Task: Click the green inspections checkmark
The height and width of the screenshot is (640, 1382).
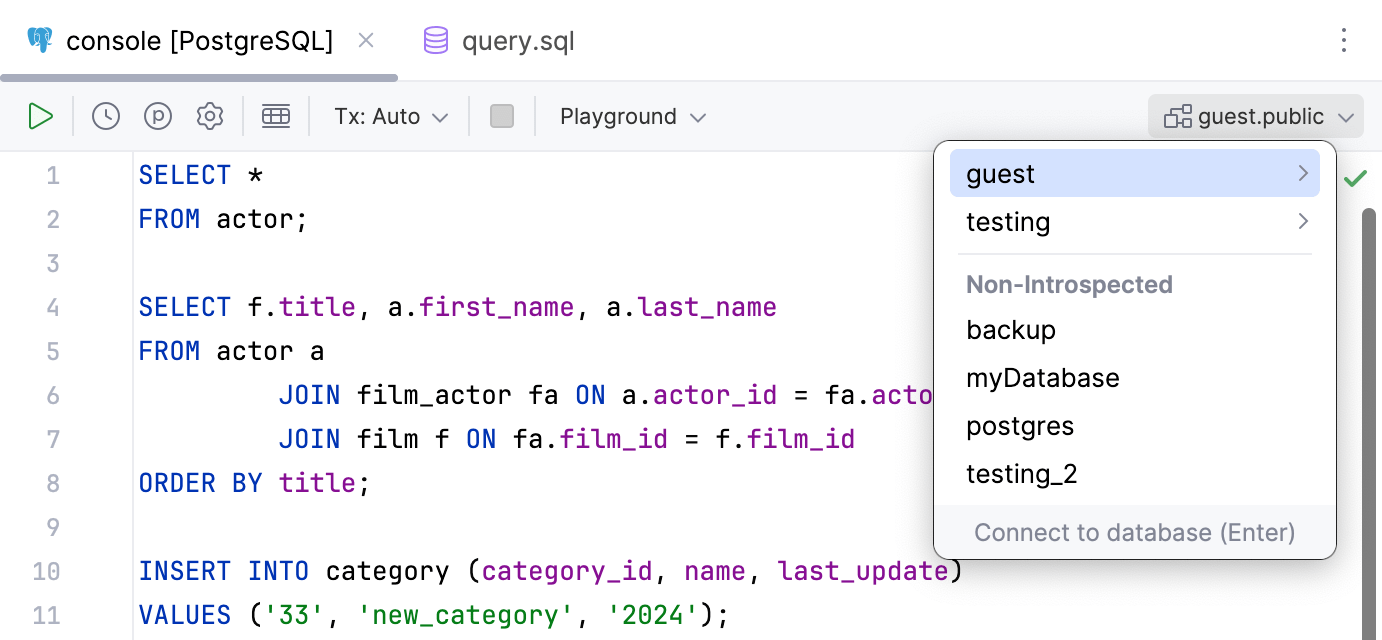Action: pyautogui.click(x=1356, y=178)
